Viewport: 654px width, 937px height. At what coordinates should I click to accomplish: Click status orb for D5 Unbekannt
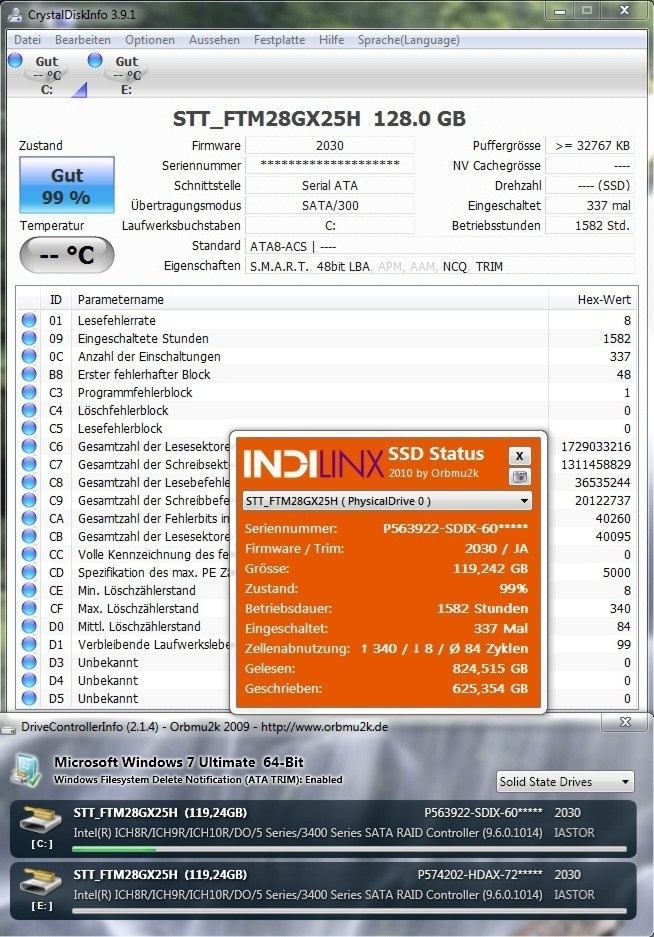tap(29, 698)
